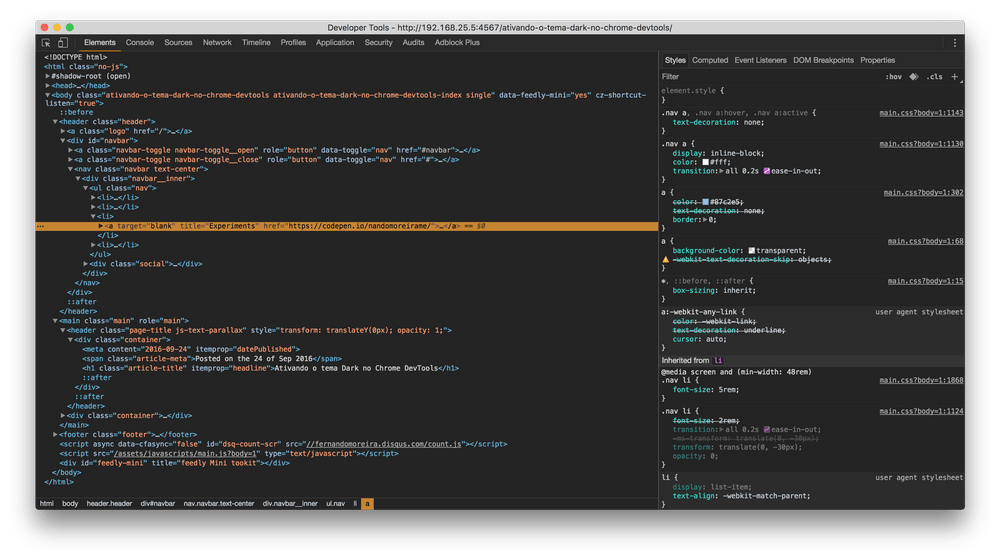Expand the #shadow-root (open) node
Viewport: 1000px width, 560px height.
click(48, 76)
